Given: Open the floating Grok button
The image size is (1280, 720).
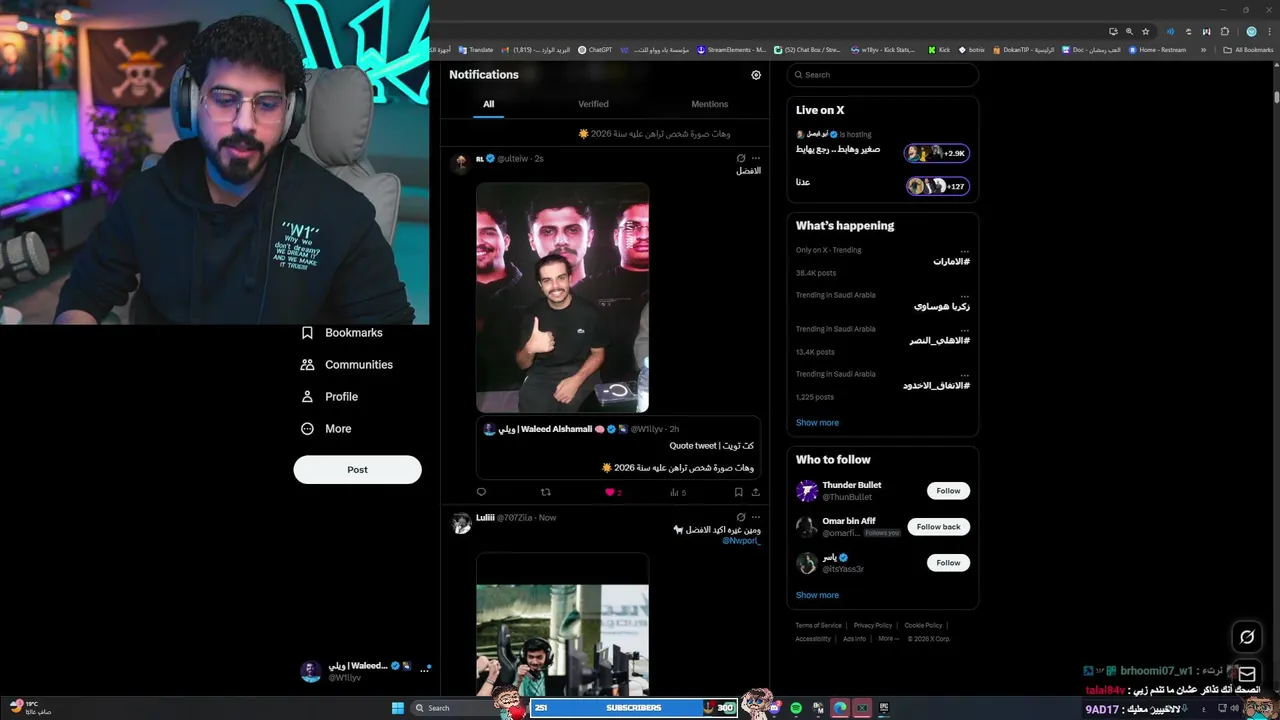Looking at the screenshot, I should pyautogui.click(x=1247, y=637).
